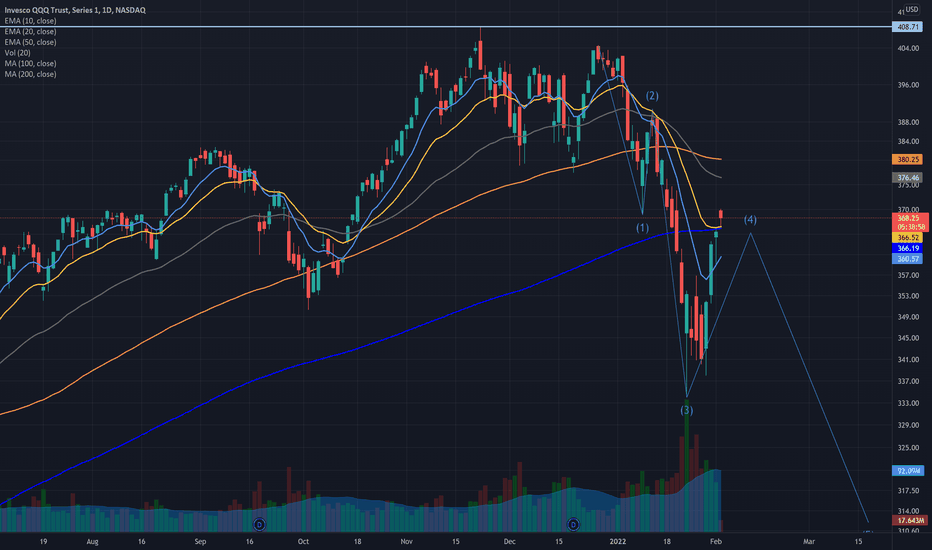Click the Invesco QQQ Trust symbol title
The width and height of the screenshot is (932, 550).
[x=75, y=10]
